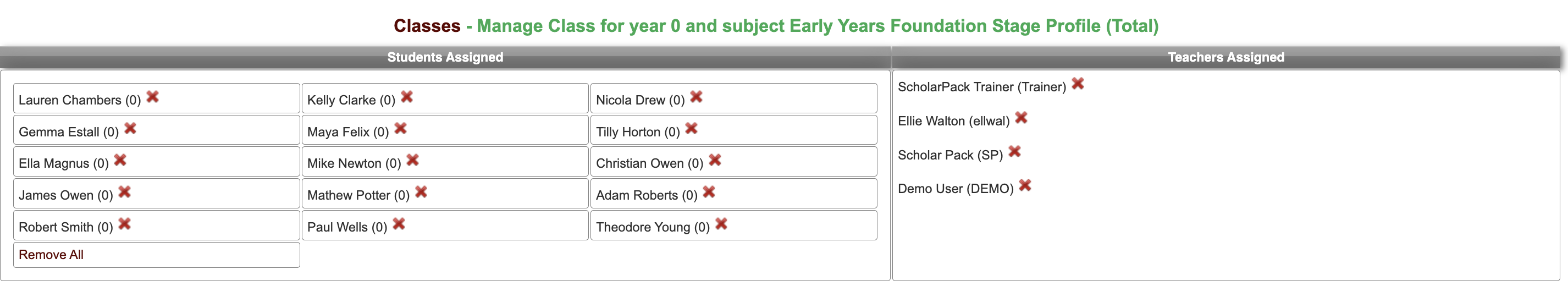Delete Nicola Drew from assigned students
The height and width of the screenshot is (308, 1568).
[697, 97]
